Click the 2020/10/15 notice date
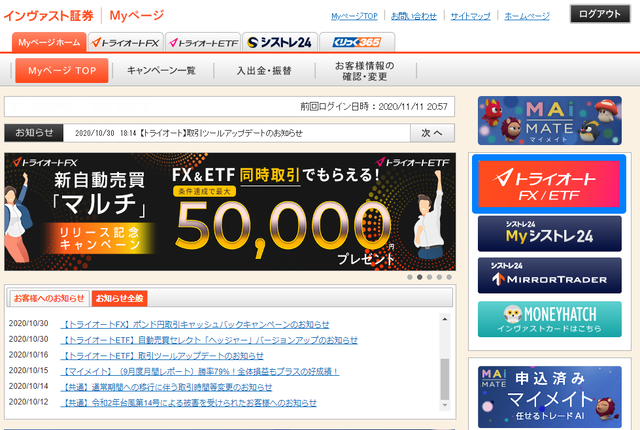Screen dimensions: 640x430 point(29,370)
